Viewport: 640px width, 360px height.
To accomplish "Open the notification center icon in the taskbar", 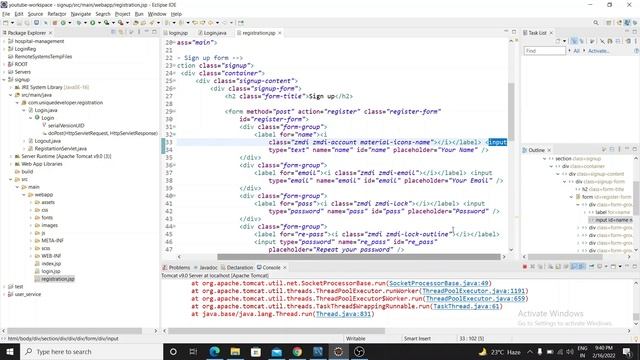I will point(627,351).
